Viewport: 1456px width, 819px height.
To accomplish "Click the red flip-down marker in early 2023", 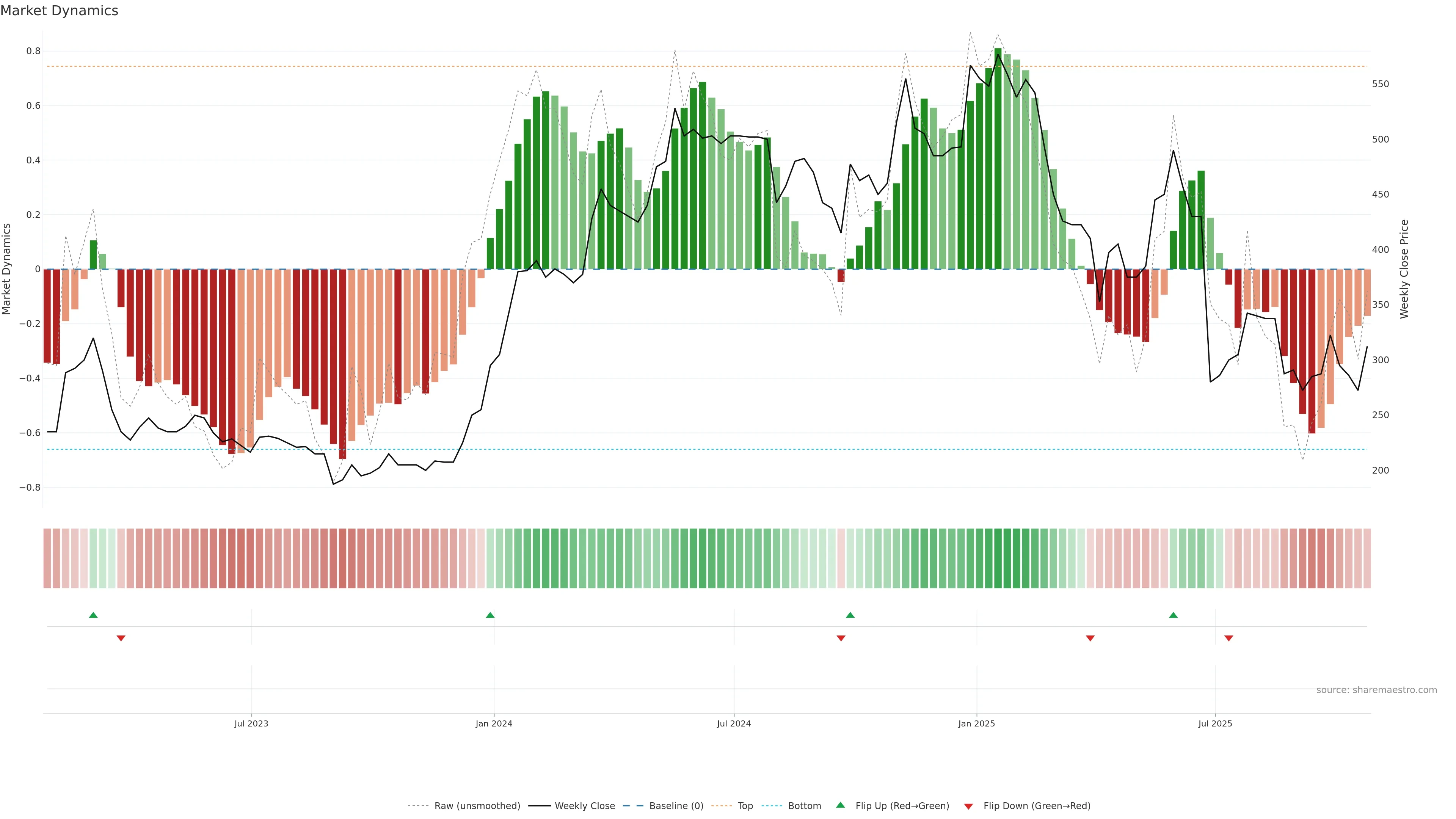I will (x=121, y=638).
